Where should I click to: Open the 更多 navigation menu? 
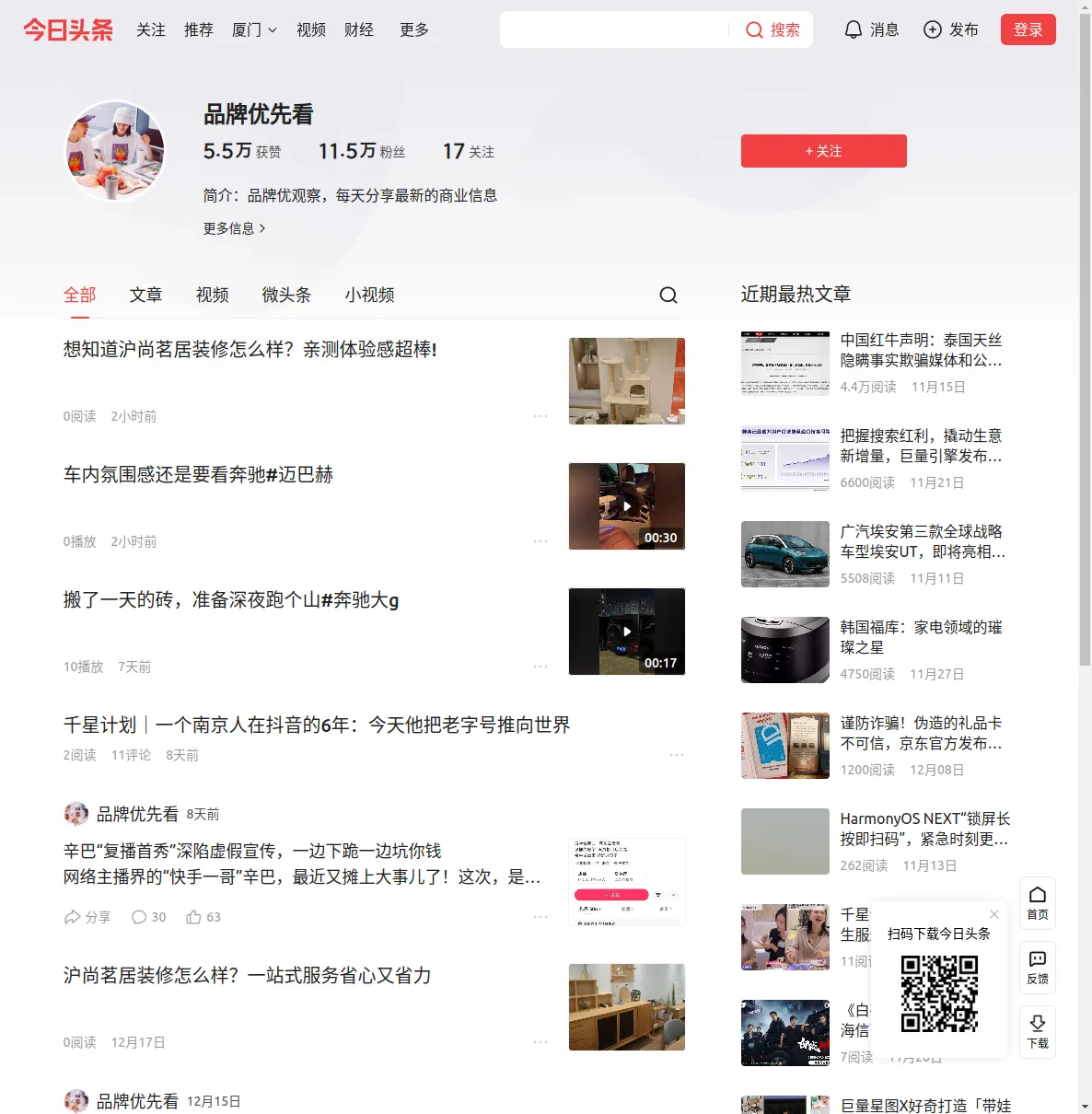tap(414, 30)
